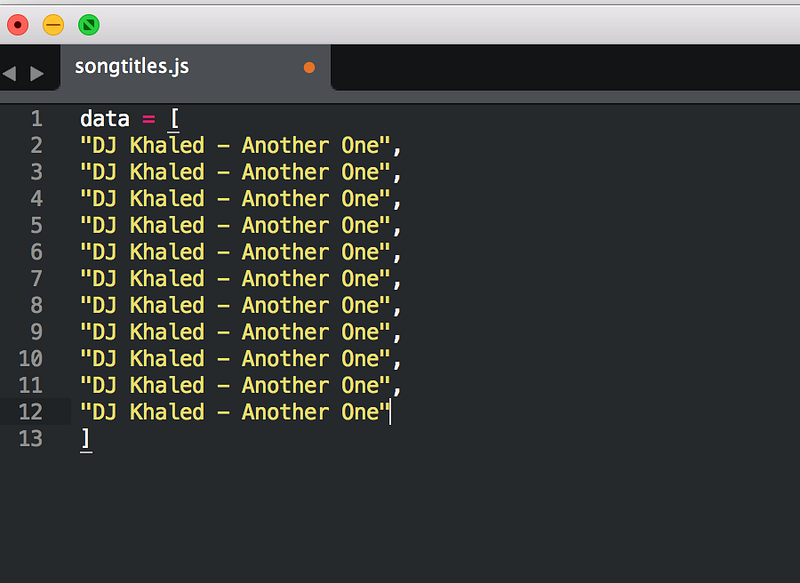
Task: Click the trailing comma on line 11
Action: (397, 391)
